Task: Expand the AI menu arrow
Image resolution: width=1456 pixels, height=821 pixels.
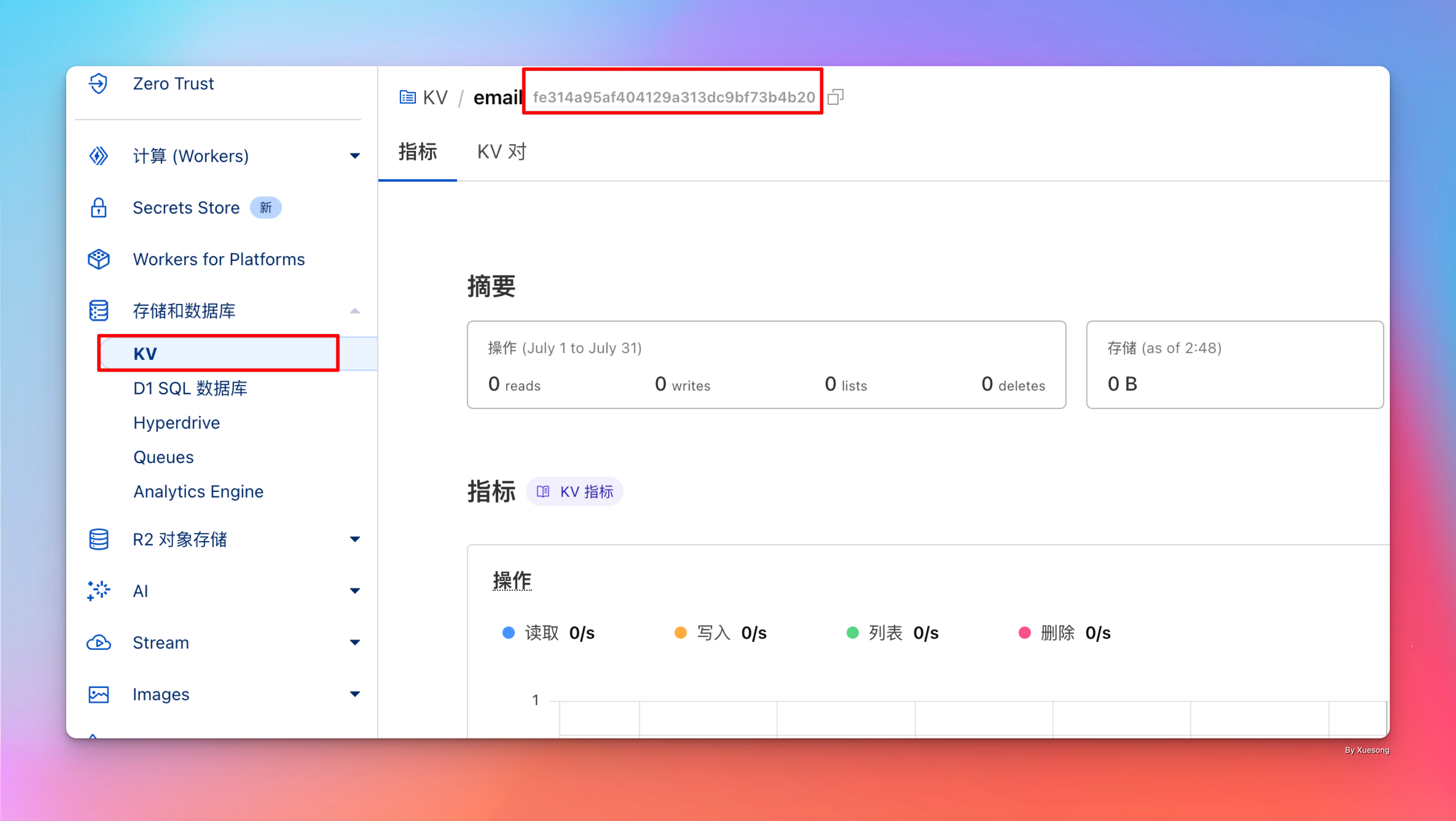Action: pyautogui.click(x=355, y=590)
